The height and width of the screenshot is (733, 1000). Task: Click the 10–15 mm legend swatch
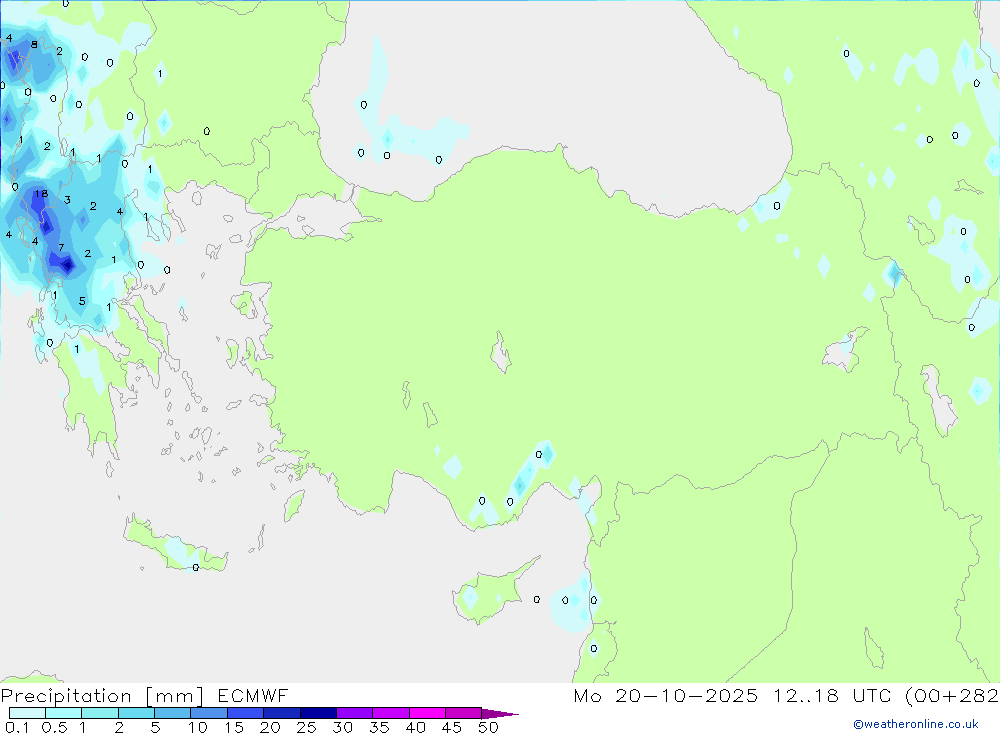(209, 713)
